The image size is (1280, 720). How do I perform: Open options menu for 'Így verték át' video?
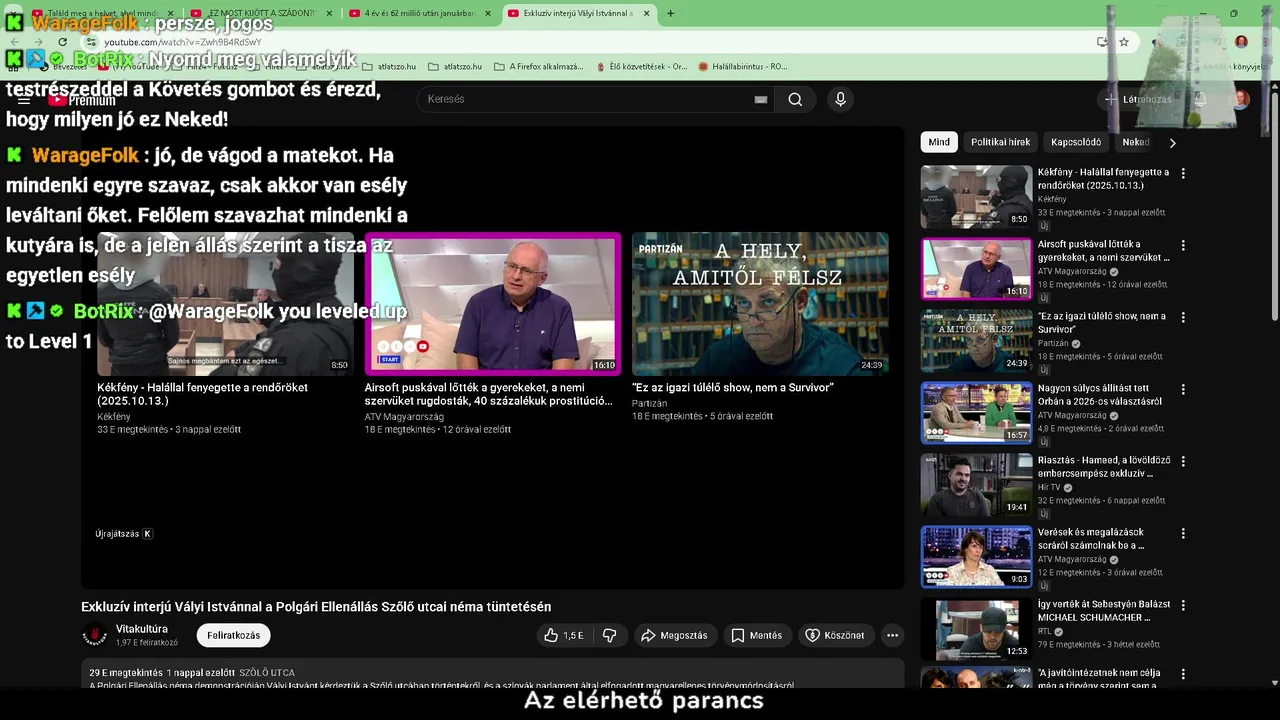tap(1183, 605)
